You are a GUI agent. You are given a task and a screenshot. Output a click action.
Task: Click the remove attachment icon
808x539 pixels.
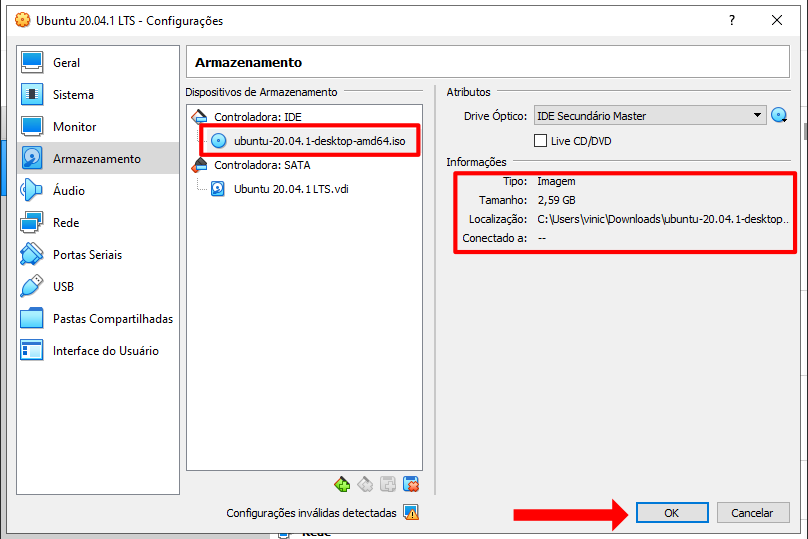(411, 484)
